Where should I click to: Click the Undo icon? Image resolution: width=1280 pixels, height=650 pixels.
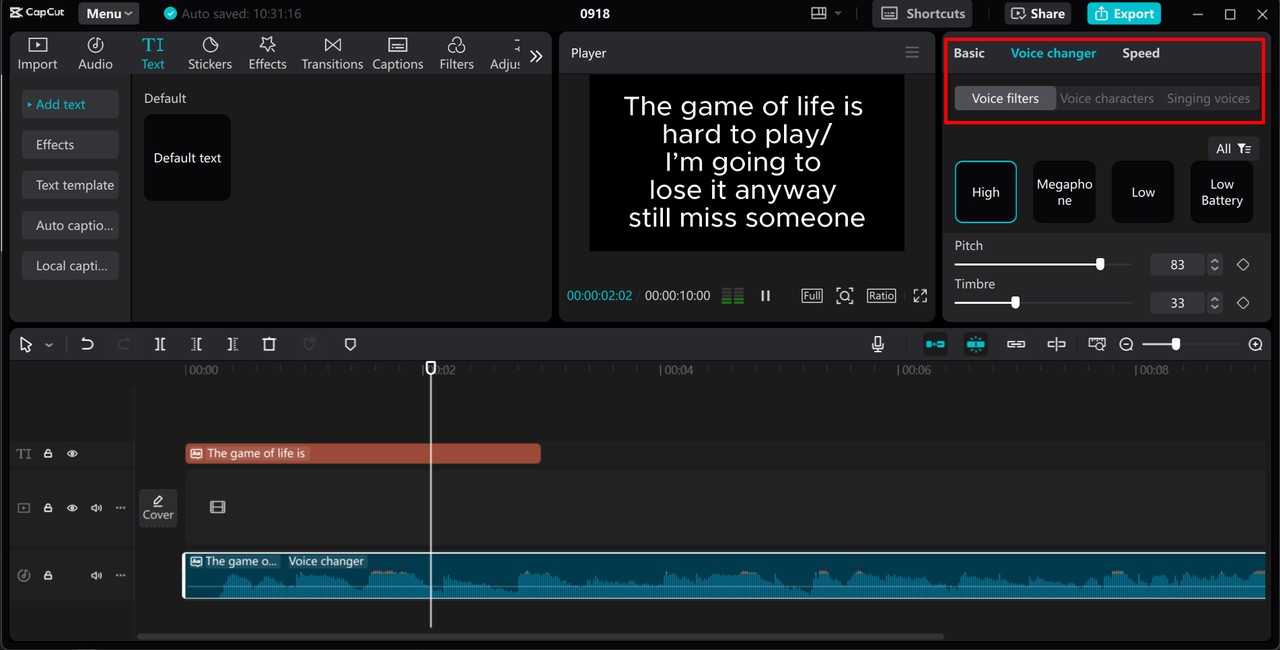[x=87, y=344]
